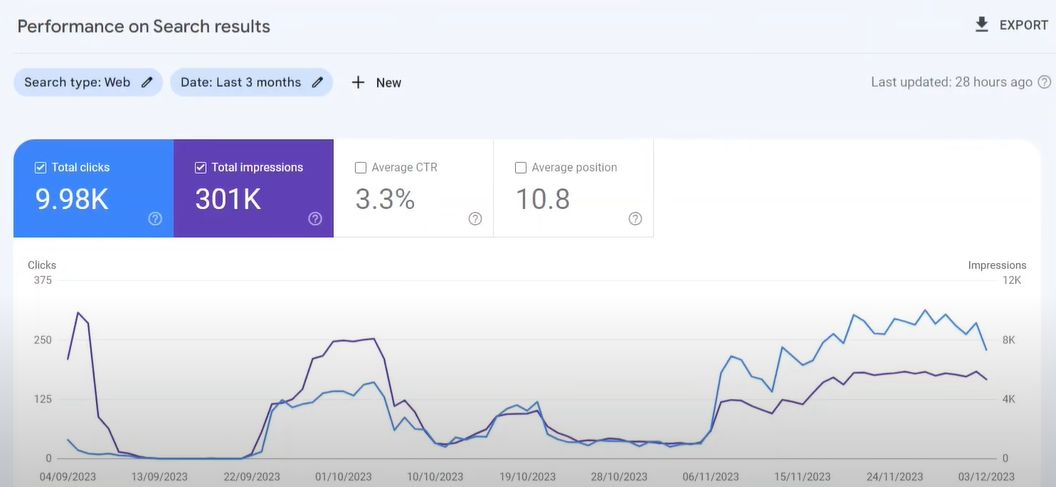Click the 375 clicks axis value
This screenshot has width=1056, height=487.
(42, 280)
